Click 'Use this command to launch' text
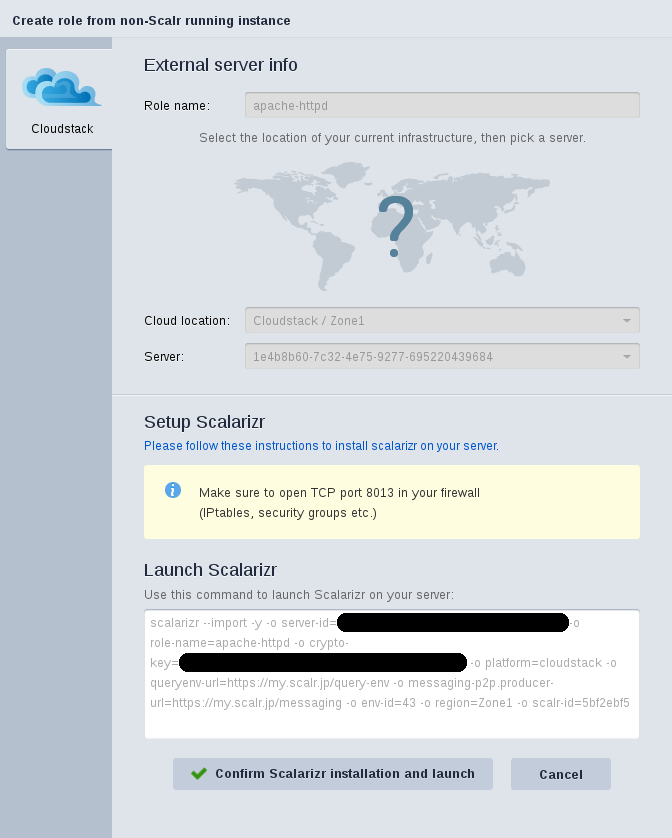This screenshot has width=672, height=838. 299,595
